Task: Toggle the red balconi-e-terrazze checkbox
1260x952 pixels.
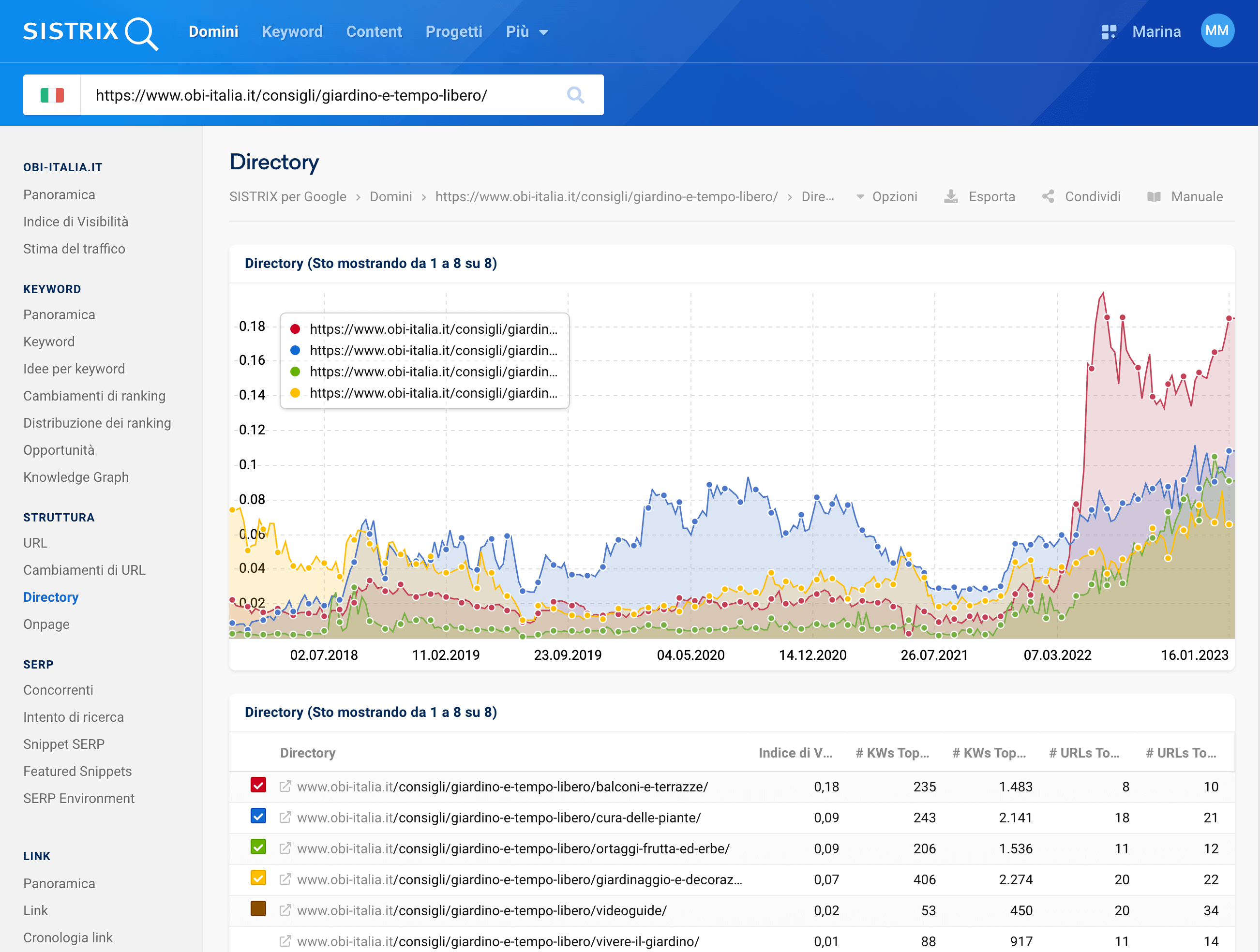Action: click(x=258, y=786)
